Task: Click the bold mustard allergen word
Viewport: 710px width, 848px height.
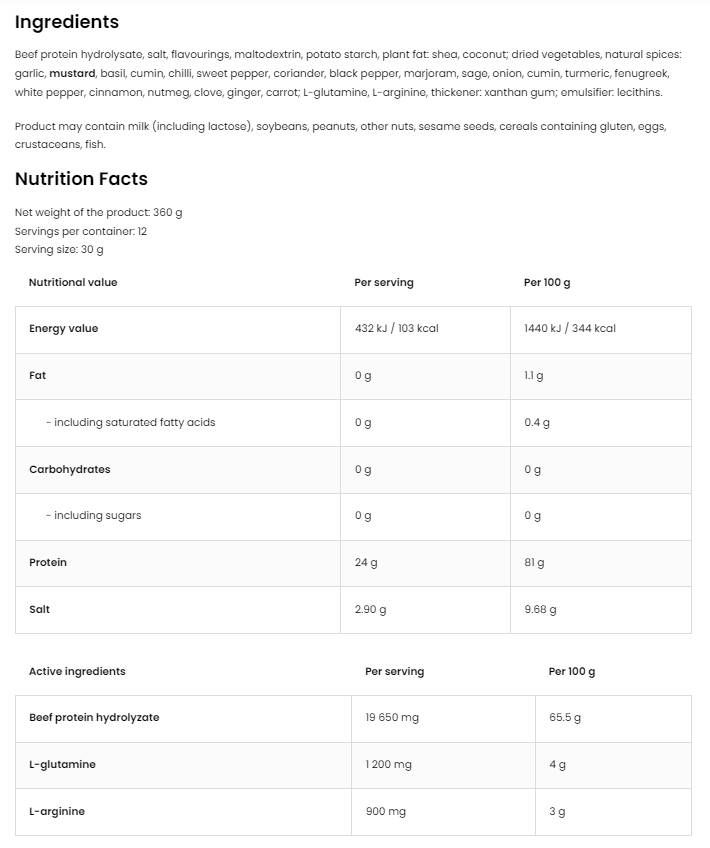Action: pos(72,73)
